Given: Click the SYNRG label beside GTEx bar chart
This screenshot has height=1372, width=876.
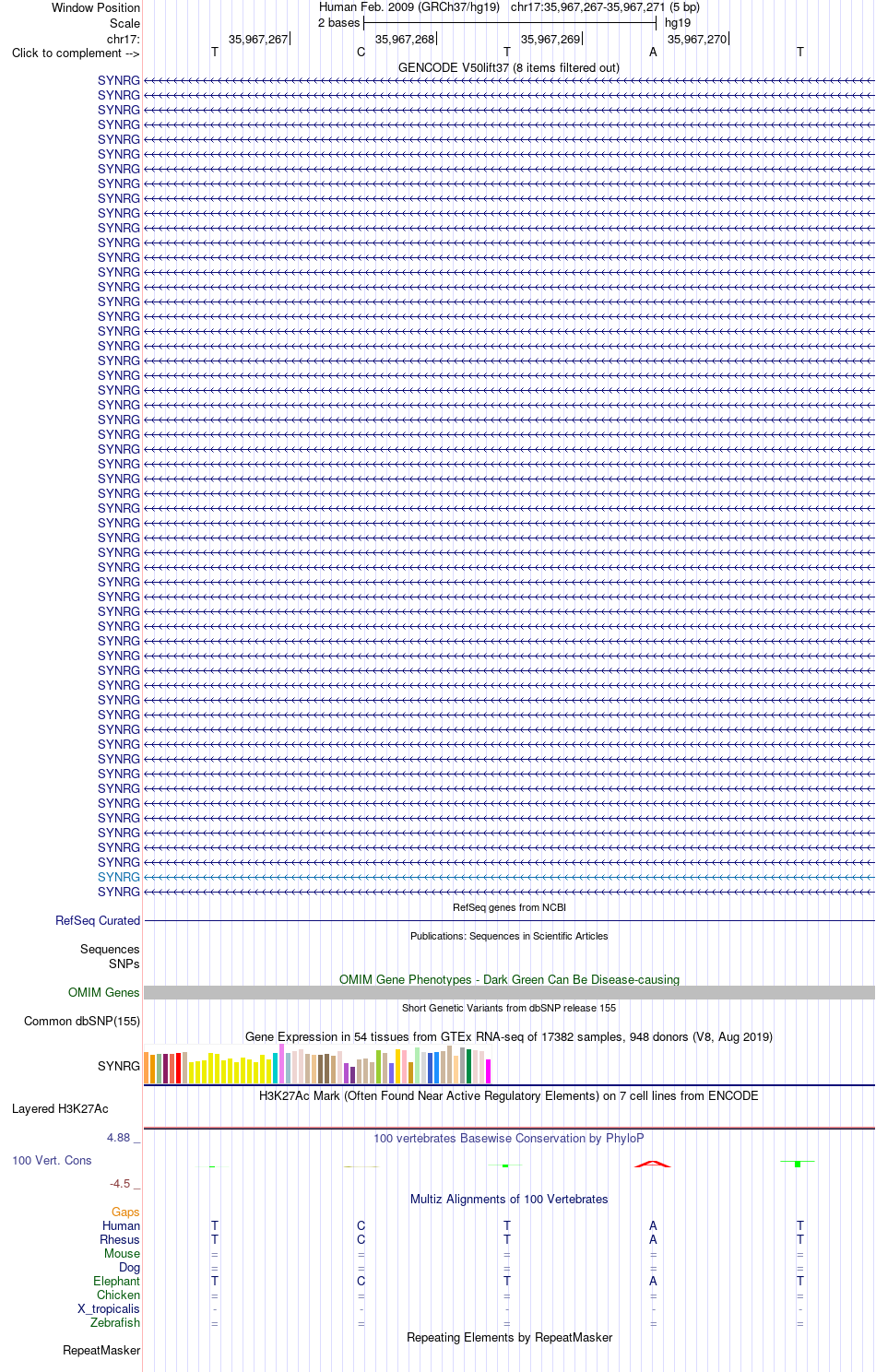Looking at the screenshot, I should pyautogui.click(x=119, y=1066).
